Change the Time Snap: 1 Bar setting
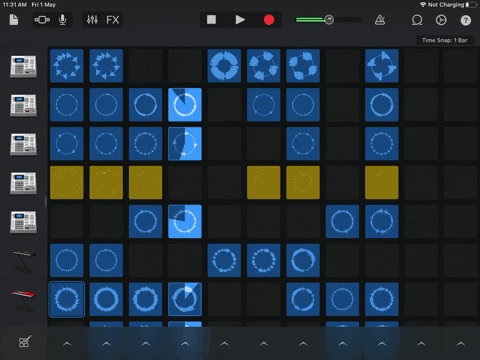The image size is (480, 360). point(445,40)
